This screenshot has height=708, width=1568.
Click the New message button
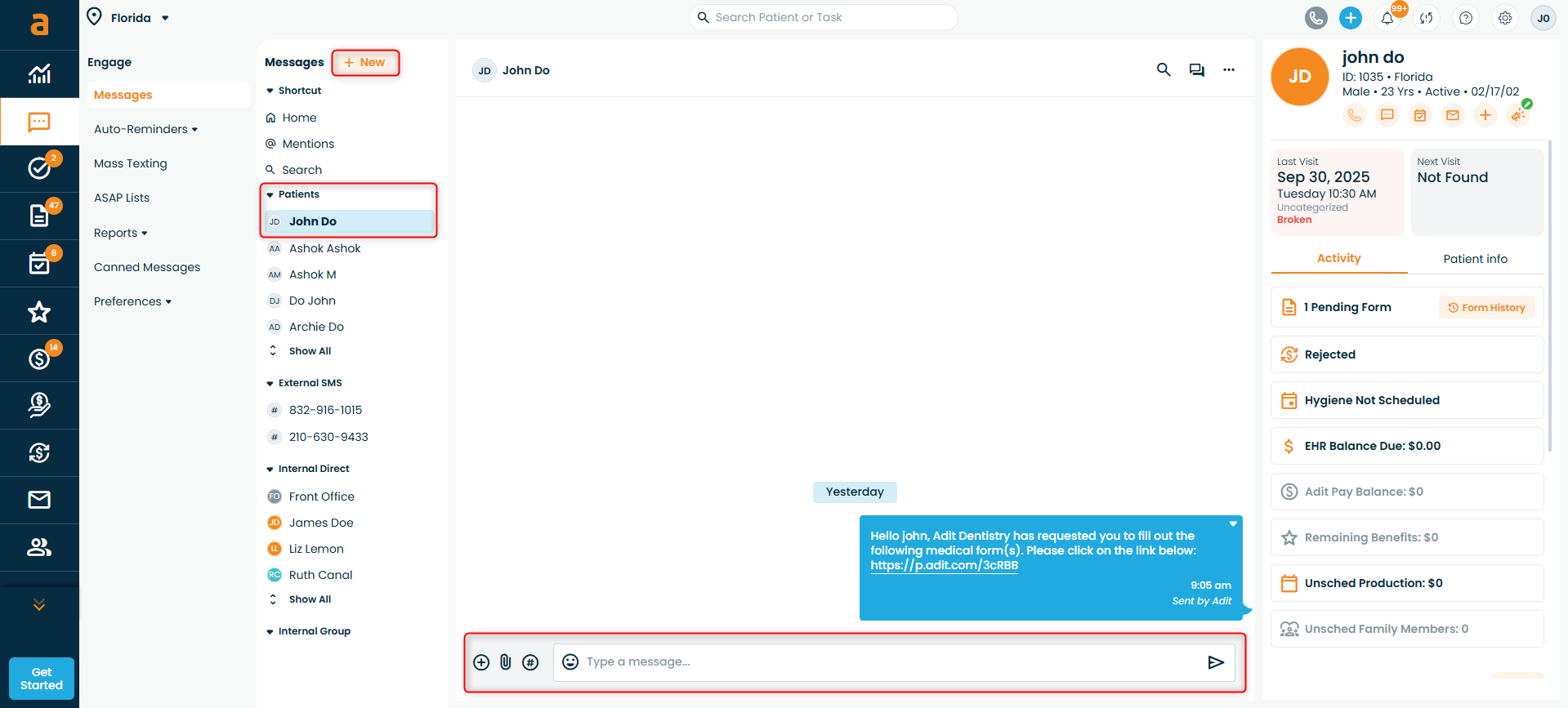(365, 63)
